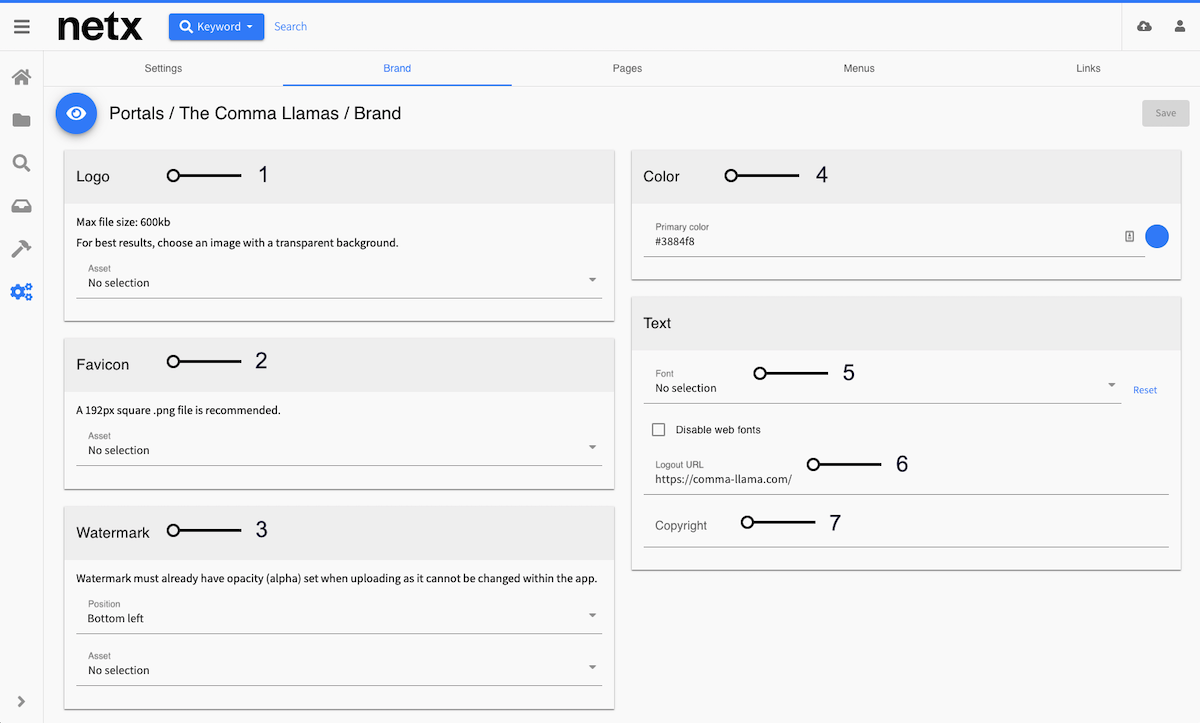Viewport: 1200px width, 723px height.
Task: Open the Logo Asset dropdown
Action: (x=339, y=278)
